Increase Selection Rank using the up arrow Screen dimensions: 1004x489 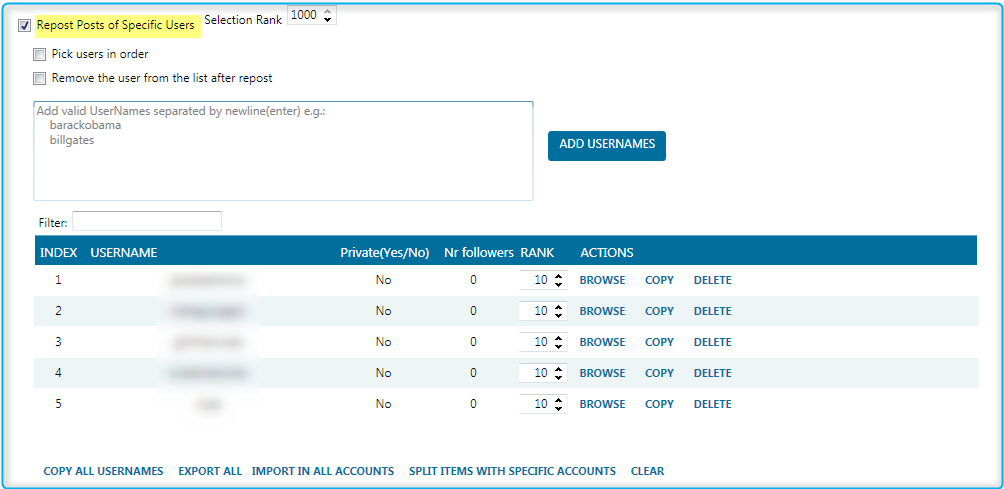click(328, 11)
